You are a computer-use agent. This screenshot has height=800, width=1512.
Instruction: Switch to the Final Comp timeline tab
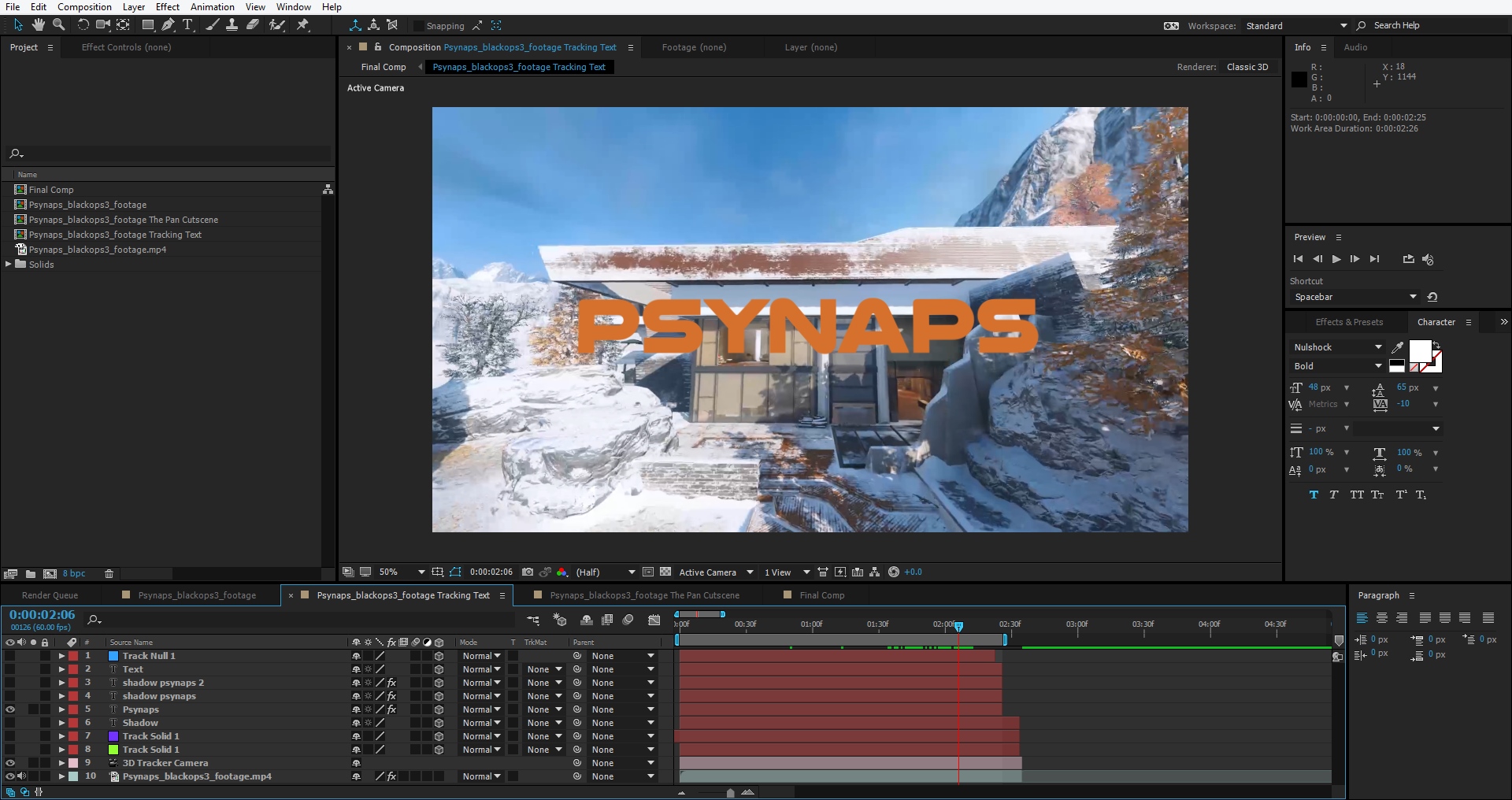(821, 595)
